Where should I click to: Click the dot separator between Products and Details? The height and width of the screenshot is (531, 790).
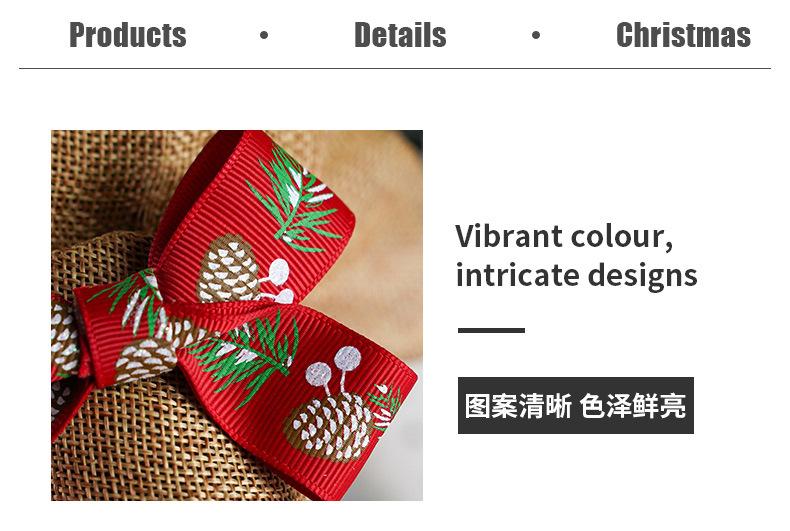[x=264, y=35]
